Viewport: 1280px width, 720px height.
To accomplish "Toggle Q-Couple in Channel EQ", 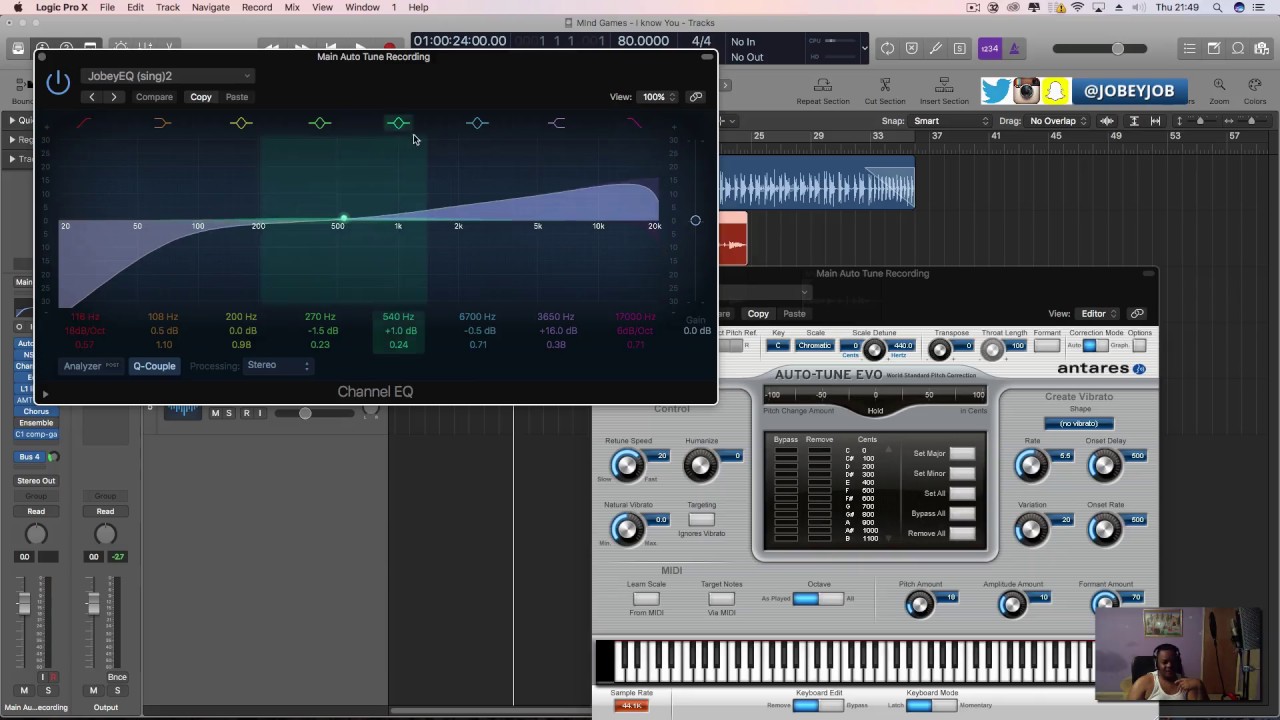I will tap(154, 366).
